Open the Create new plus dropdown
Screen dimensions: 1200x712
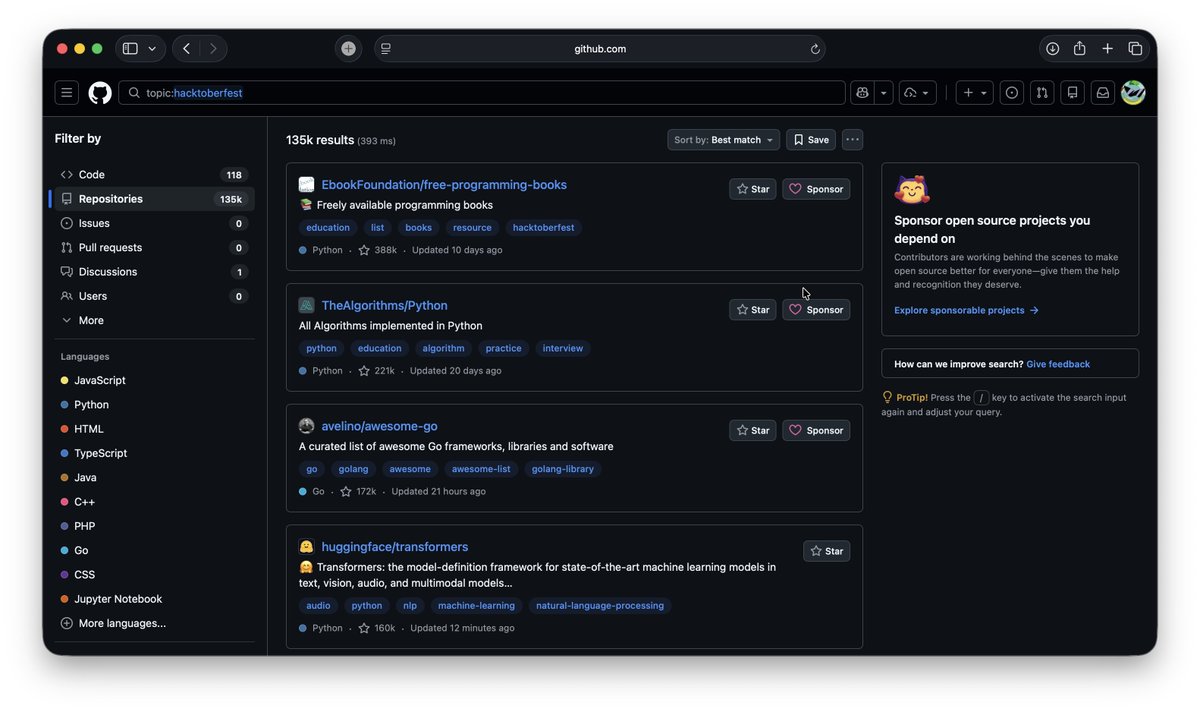975,93
